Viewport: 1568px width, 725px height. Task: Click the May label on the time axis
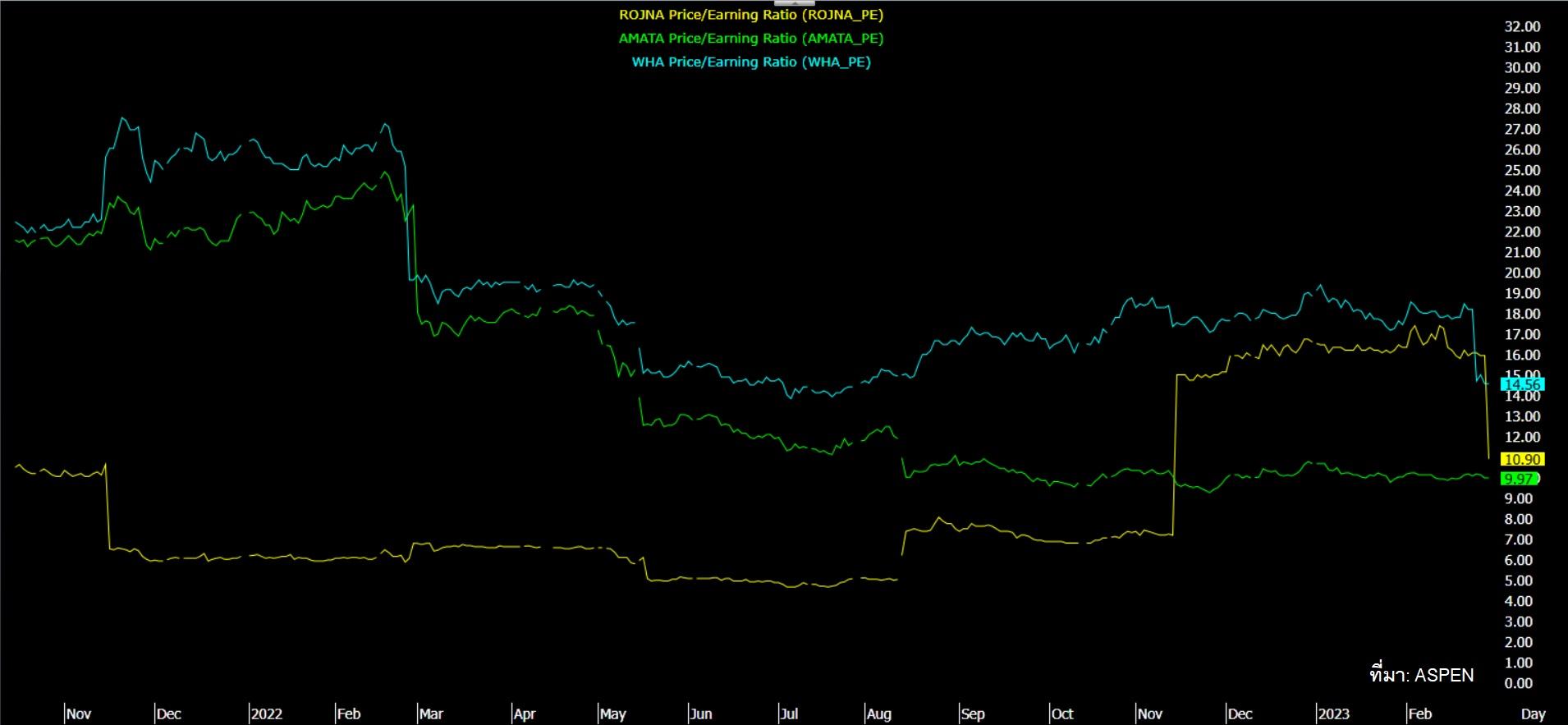tap(612, 714)
